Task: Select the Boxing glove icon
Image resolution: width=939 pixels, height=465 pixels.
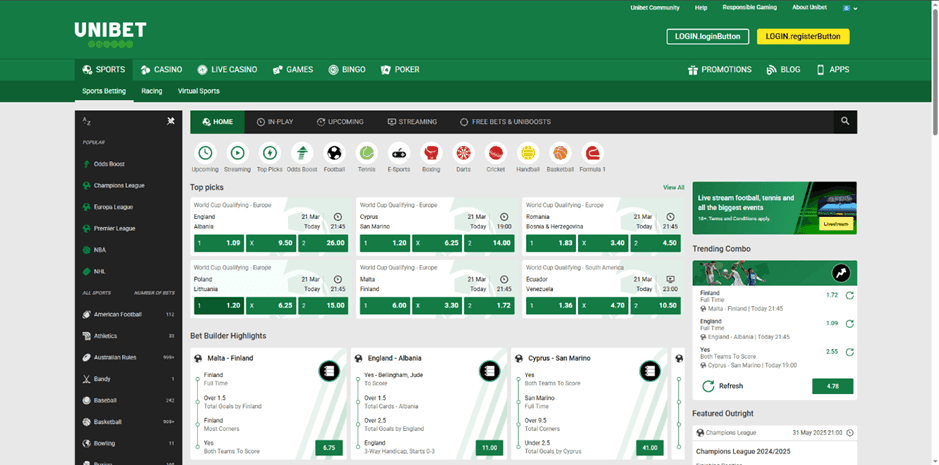Action: [431, 153]
